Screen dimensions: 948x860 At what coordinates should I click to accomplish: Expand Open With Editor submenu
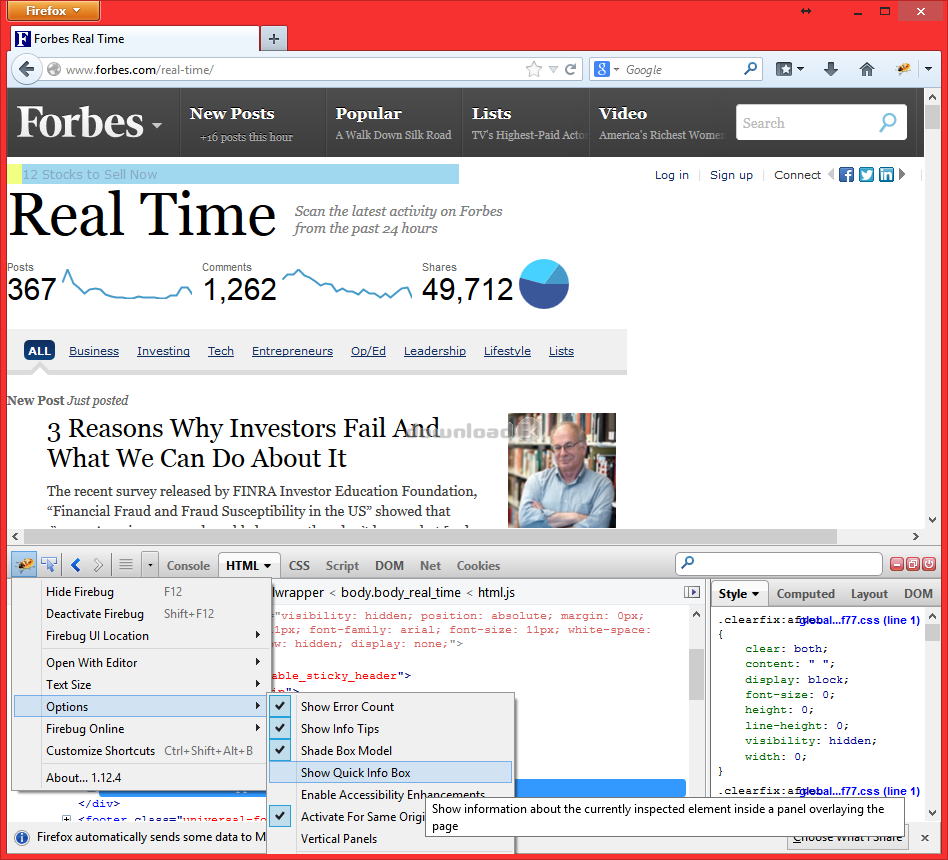pos(140,662)
